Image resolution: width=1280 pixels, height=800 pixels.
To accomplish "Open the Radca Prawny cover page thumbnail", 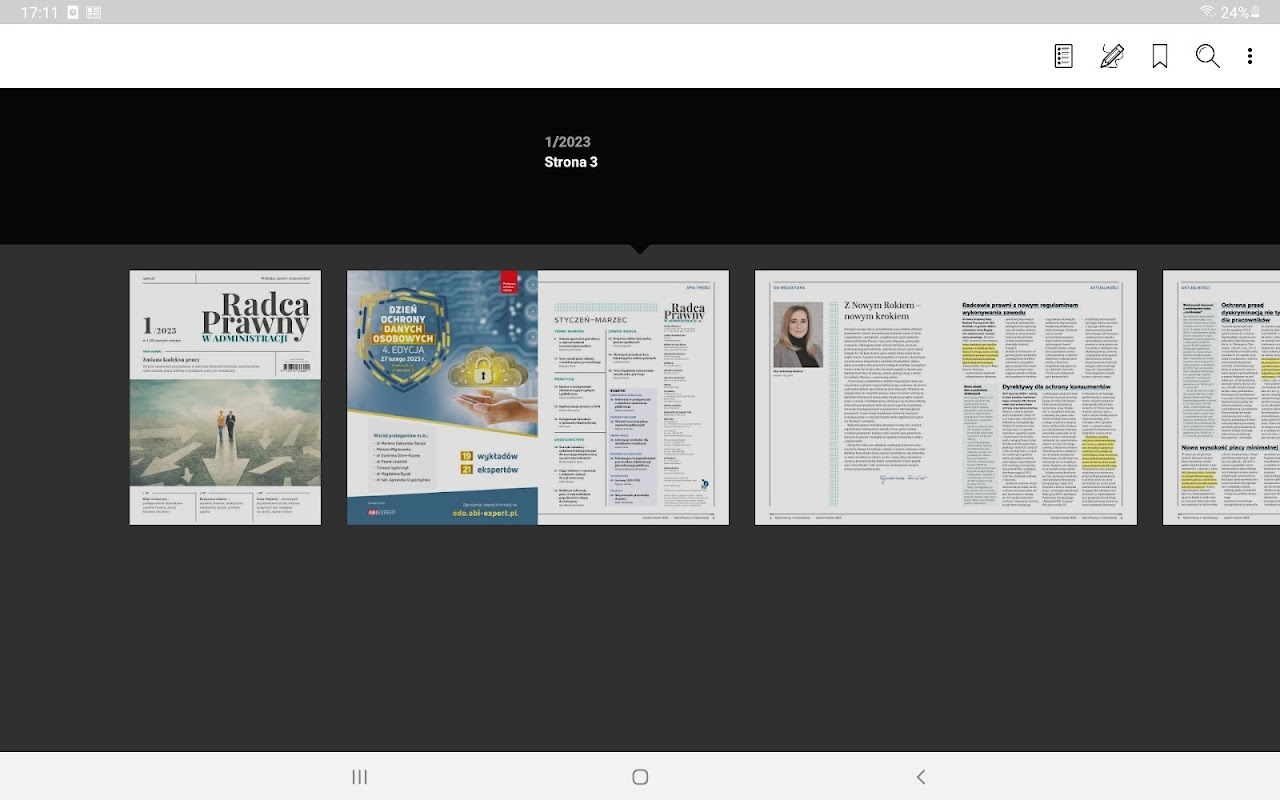I will (x=225, y=397).
